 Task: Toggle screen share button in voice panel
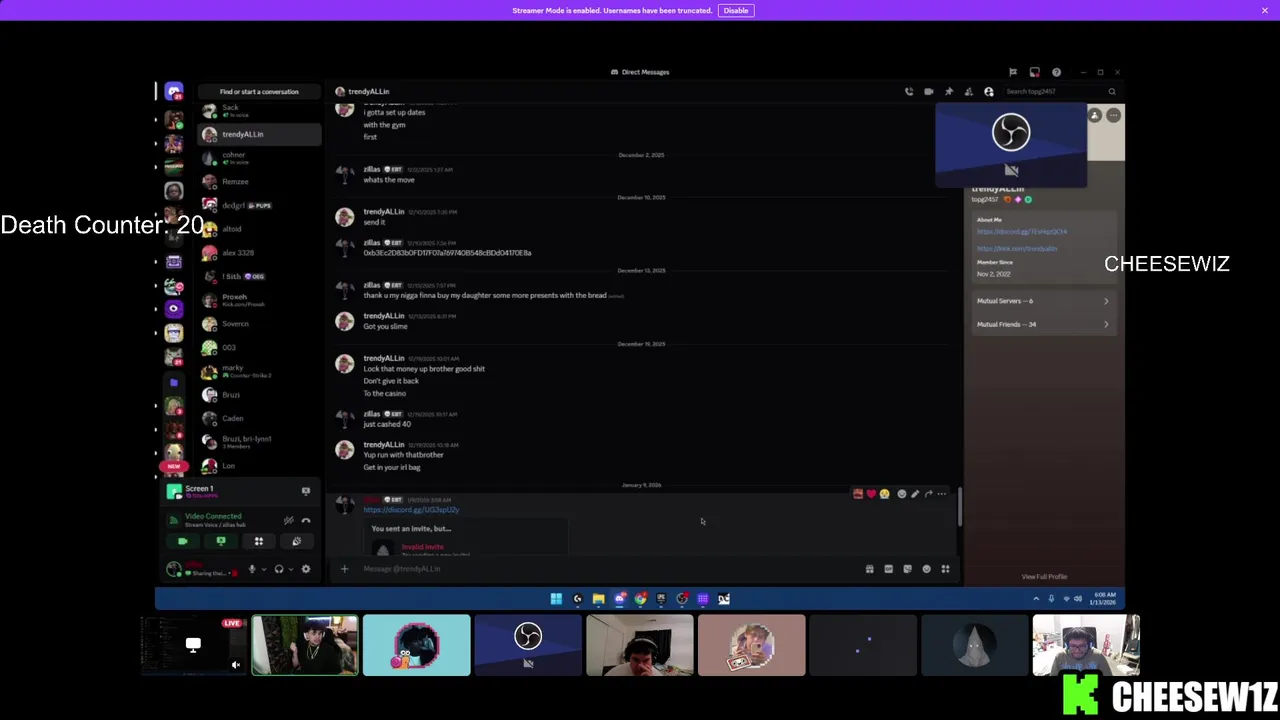[x=221, y=541]
